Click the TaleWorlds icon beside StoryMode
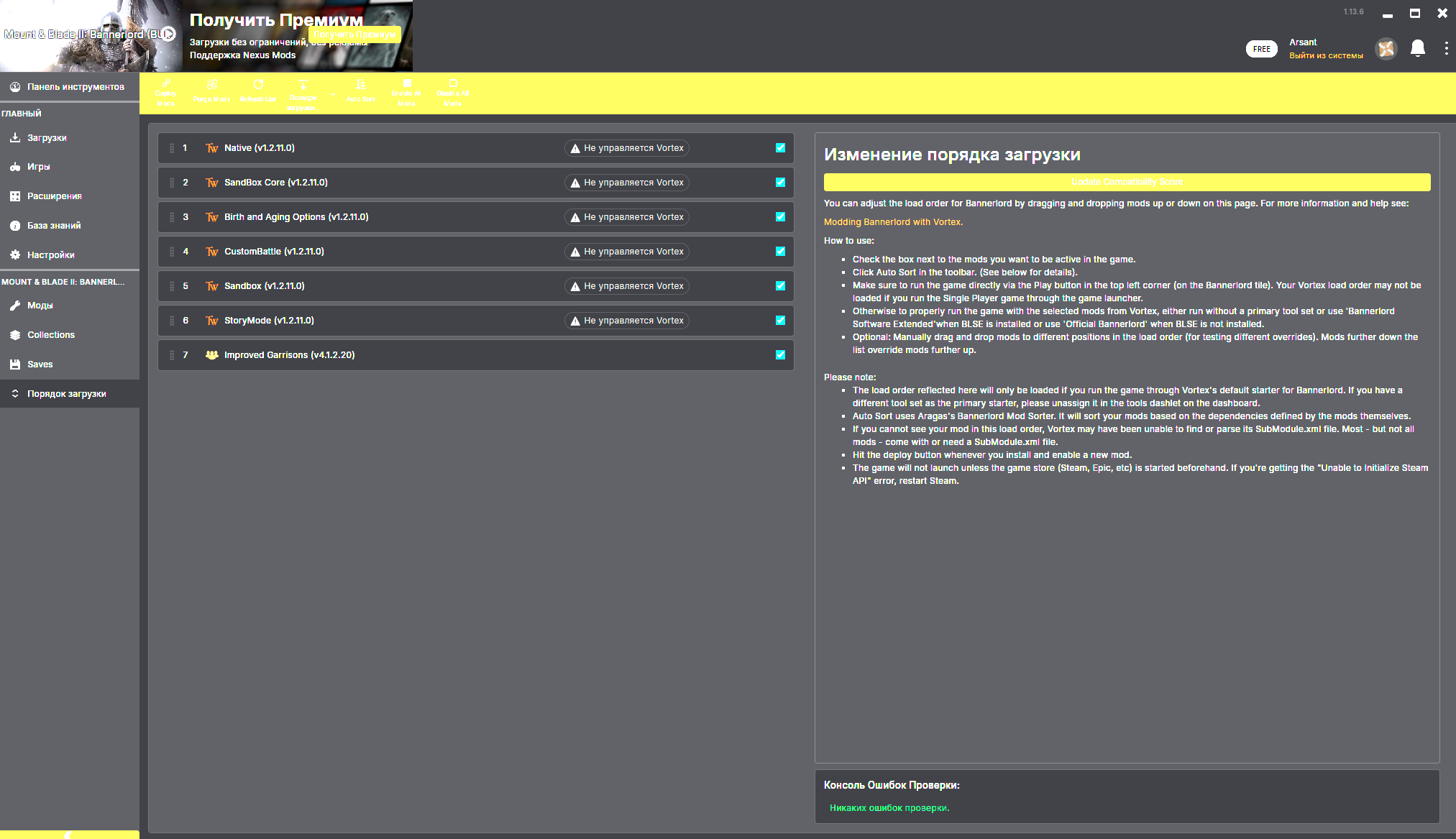 [x=211, y=321]
